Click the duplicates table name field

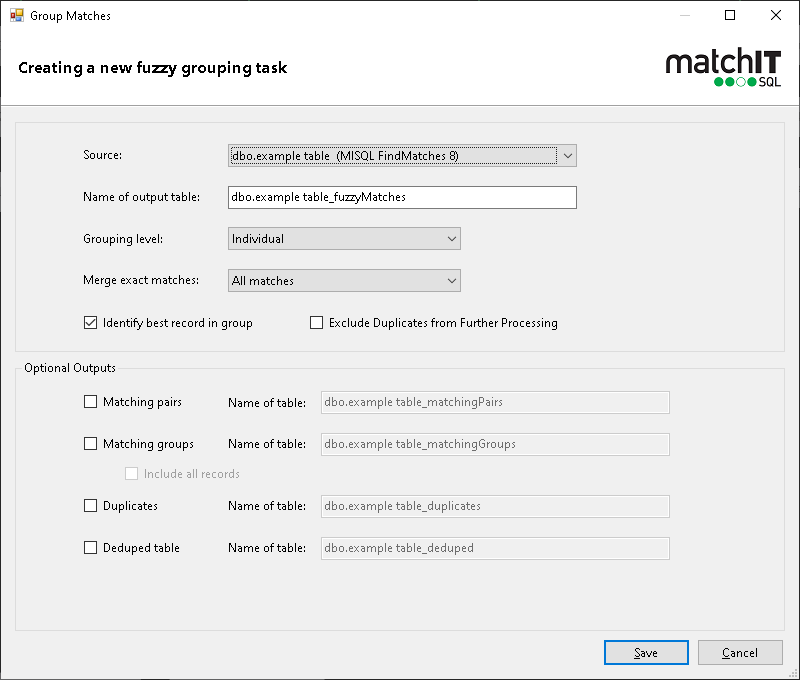[x=495, y=506]
